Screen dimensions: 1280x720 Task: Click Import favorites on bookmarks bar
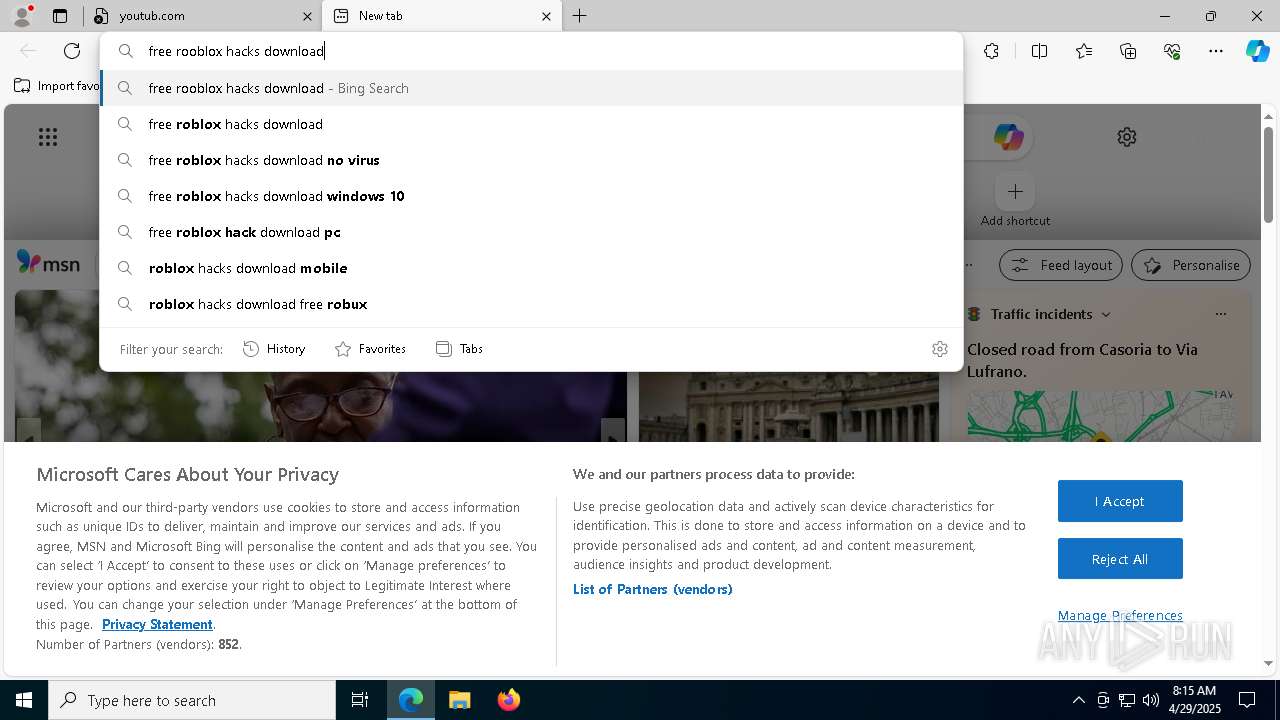57,86
